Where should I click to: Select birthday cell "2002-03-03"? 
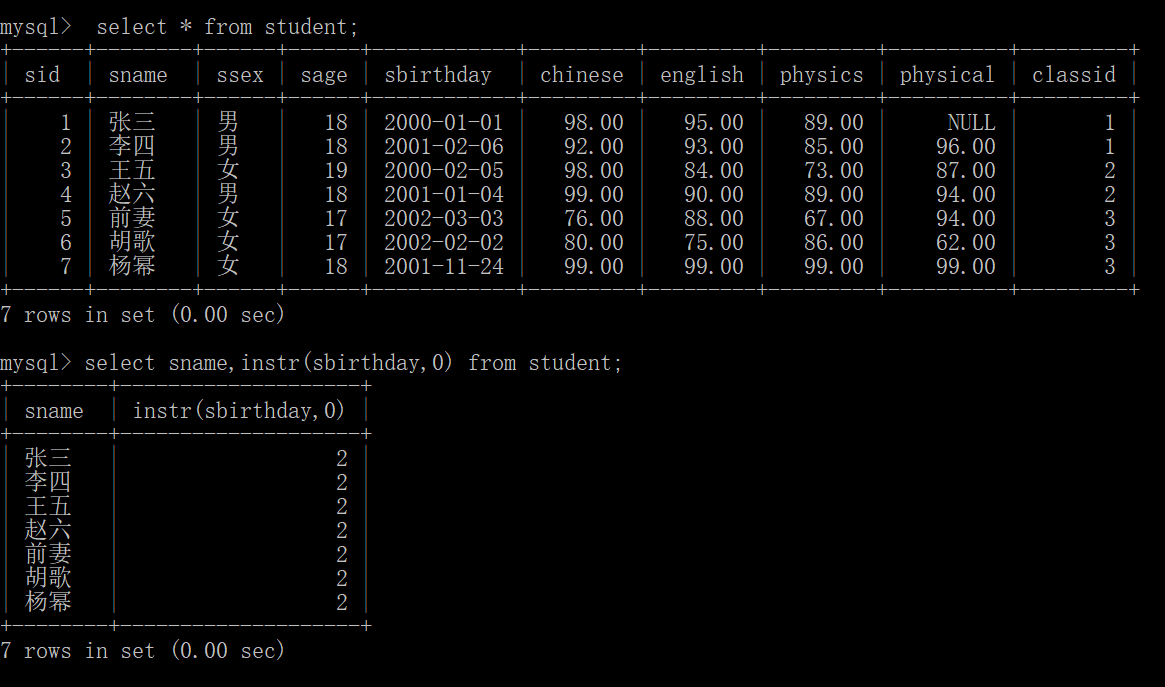click(x=444, y=218)
